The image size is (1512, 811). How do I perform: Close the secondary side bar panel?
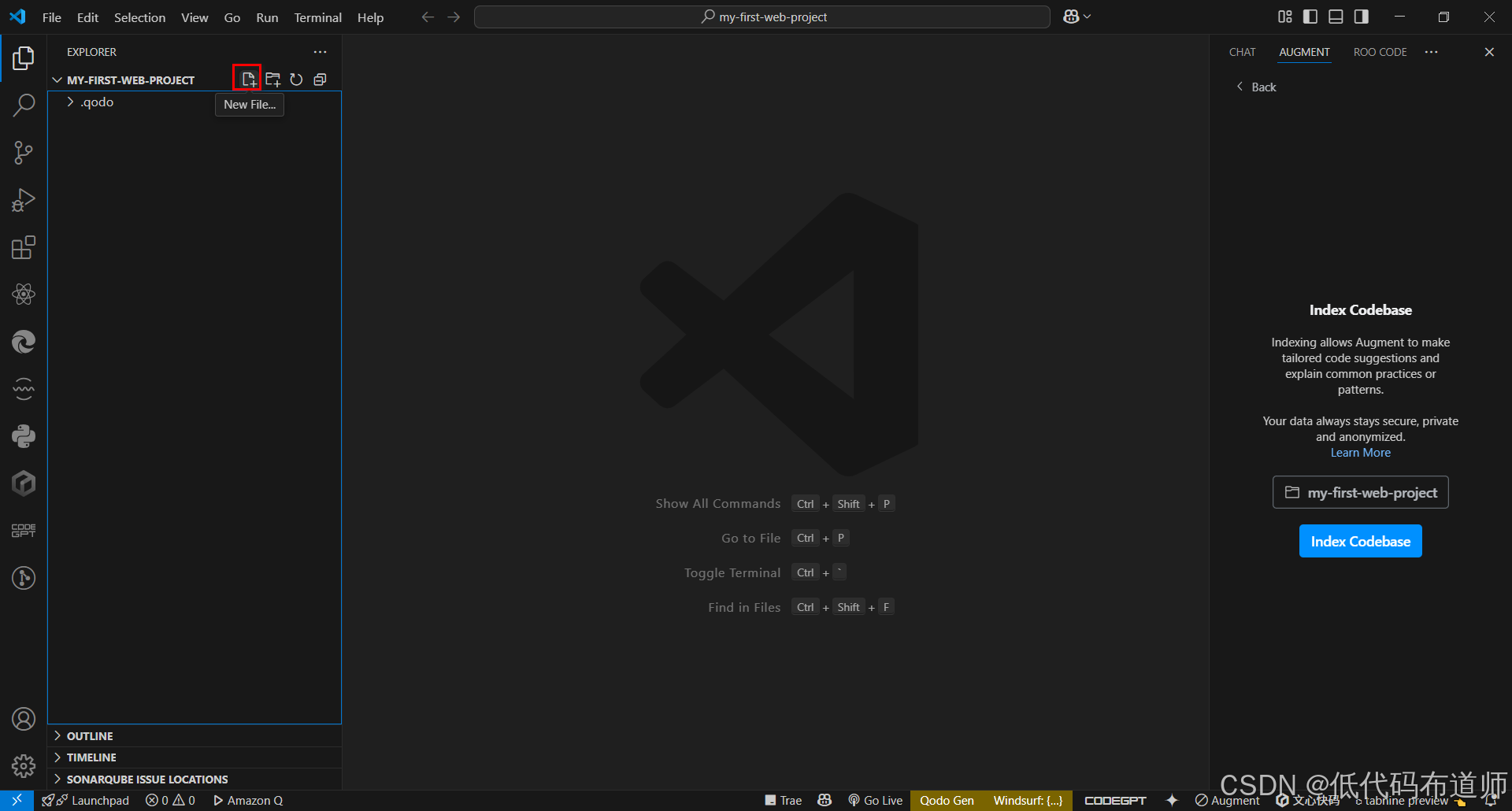pos(1488,52)
